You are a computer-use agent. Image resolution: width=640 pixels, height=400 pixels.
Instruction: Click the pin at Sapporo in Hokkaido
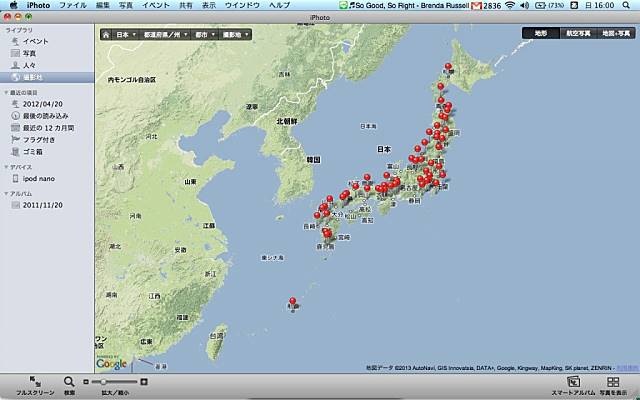[449, 67]
